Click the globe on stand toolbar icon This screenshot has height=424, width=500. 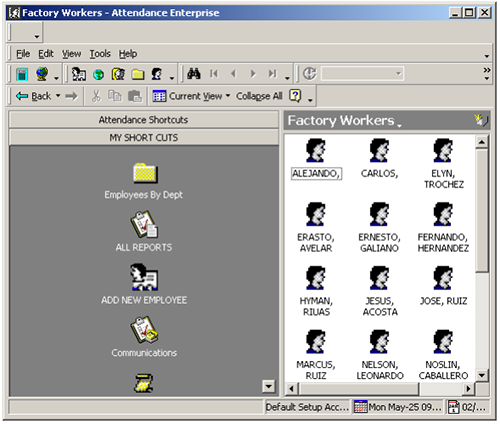click(x=42, y=74)
